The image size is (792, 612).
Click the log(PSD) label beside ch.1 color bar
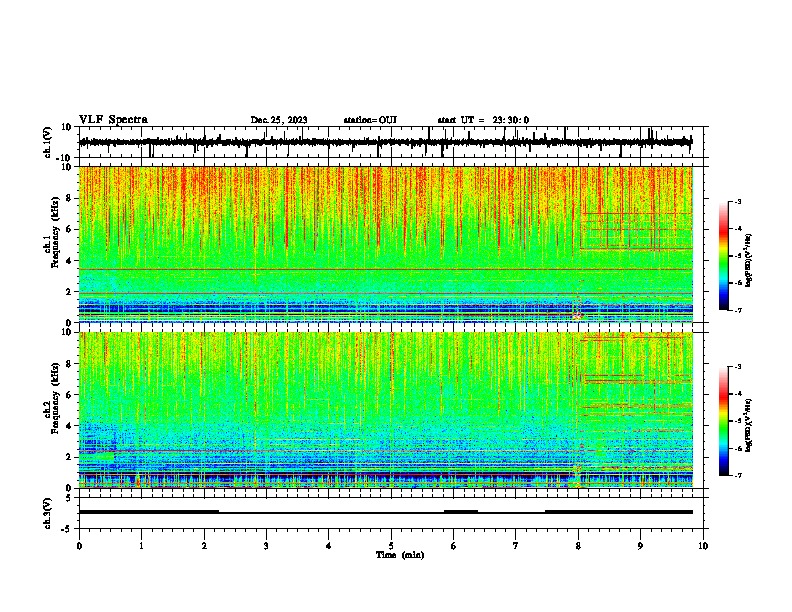[x=748, y=260]
